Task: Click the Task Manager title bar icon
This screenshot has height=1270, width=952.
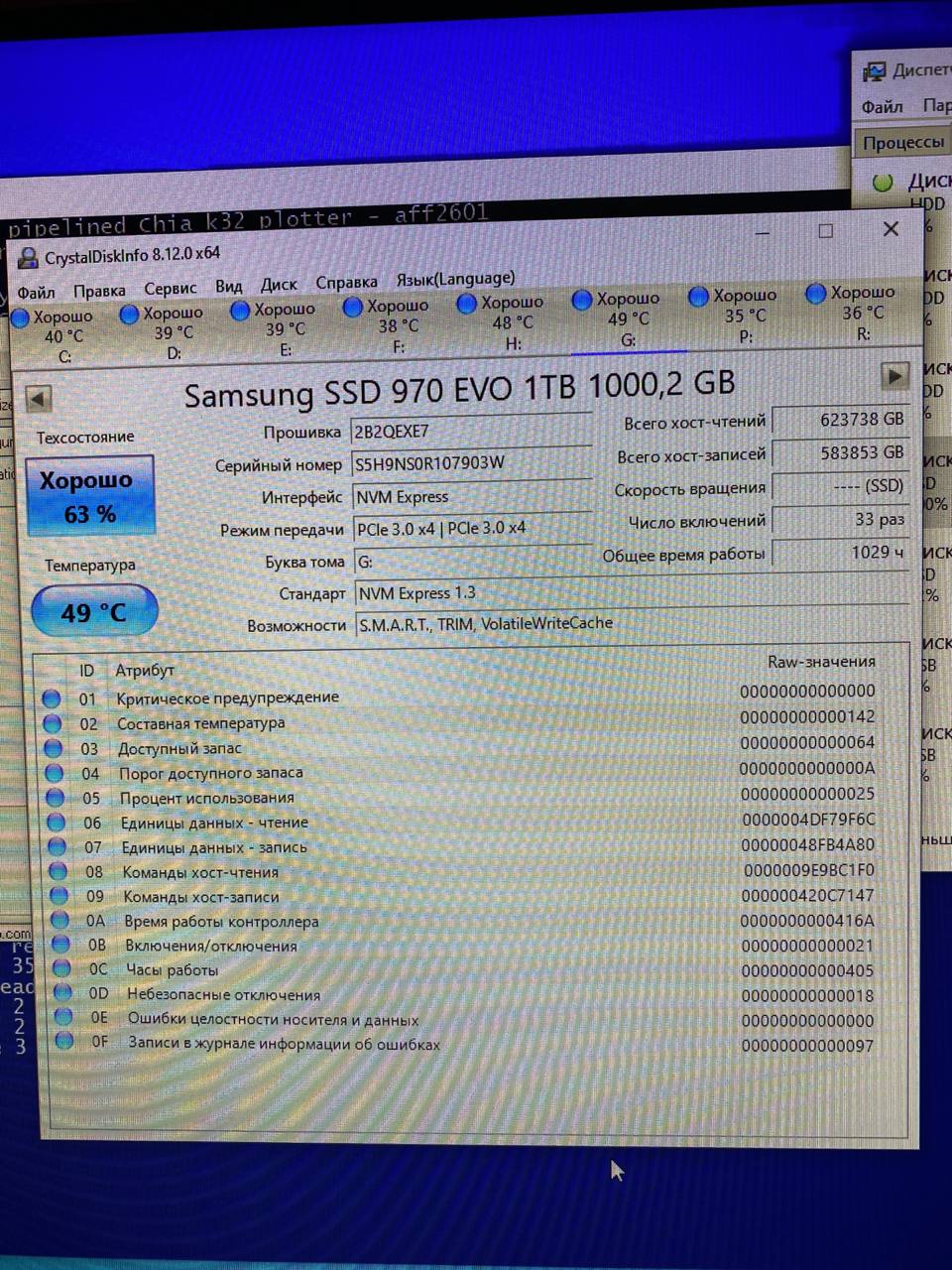Action: tap(874, 71)
